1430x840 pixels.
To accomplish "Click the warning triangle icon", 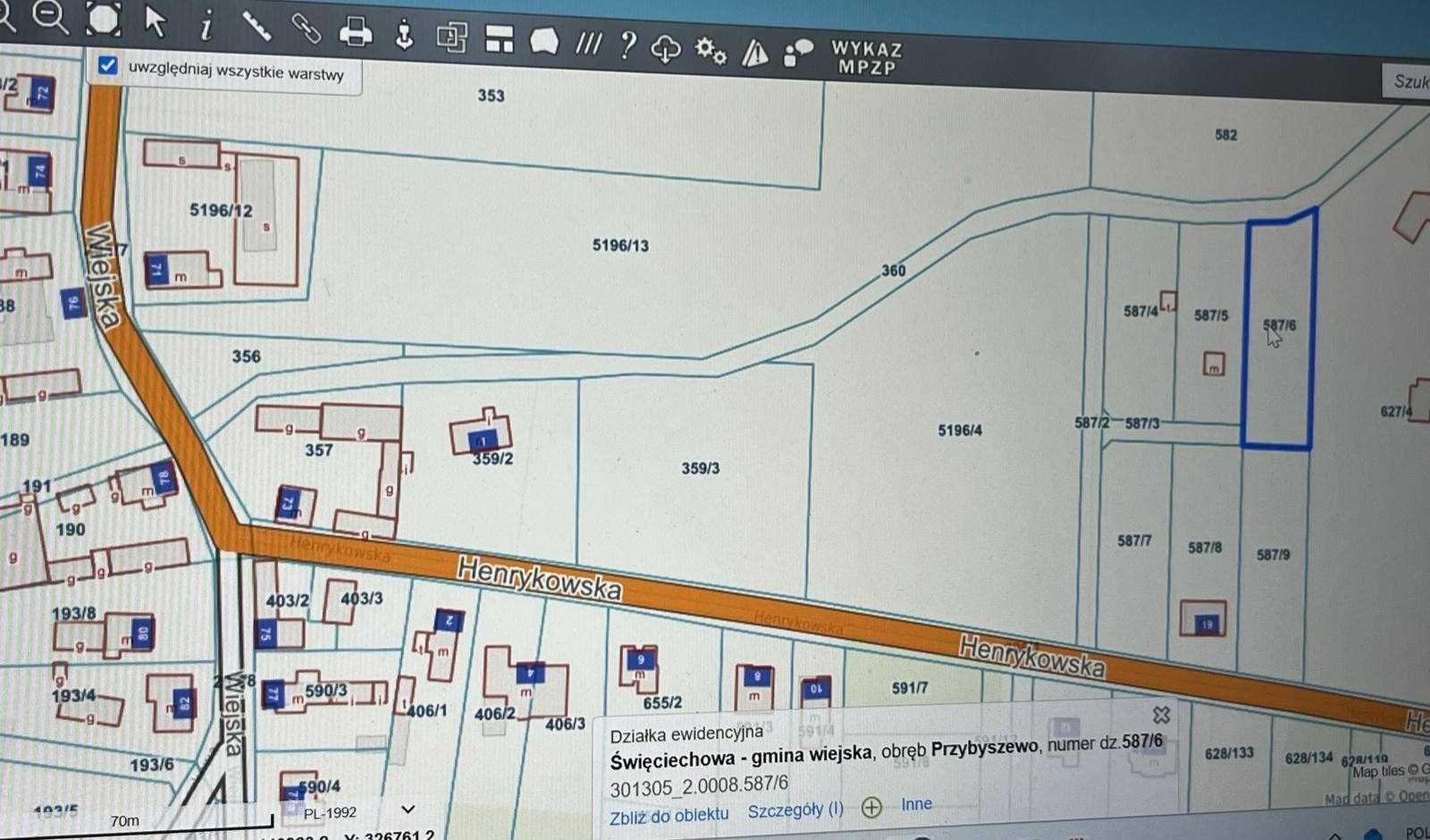I will tap(755, 53).
